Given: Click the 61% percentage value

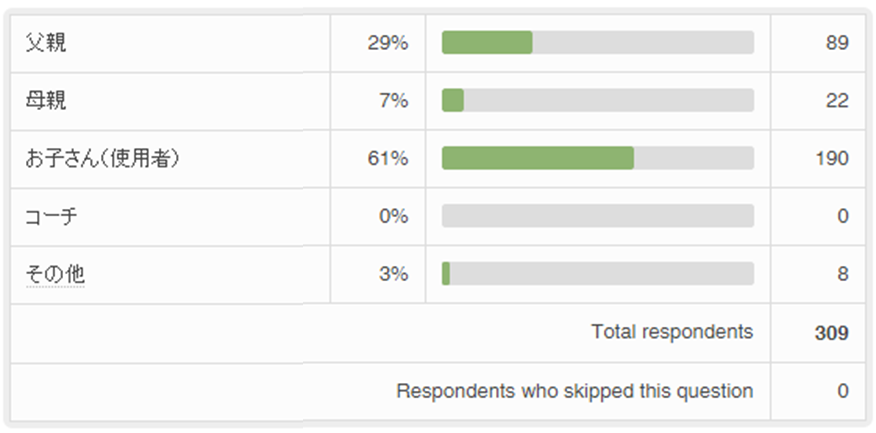Looking at the screenshot, I should click(x=388, y=159).
